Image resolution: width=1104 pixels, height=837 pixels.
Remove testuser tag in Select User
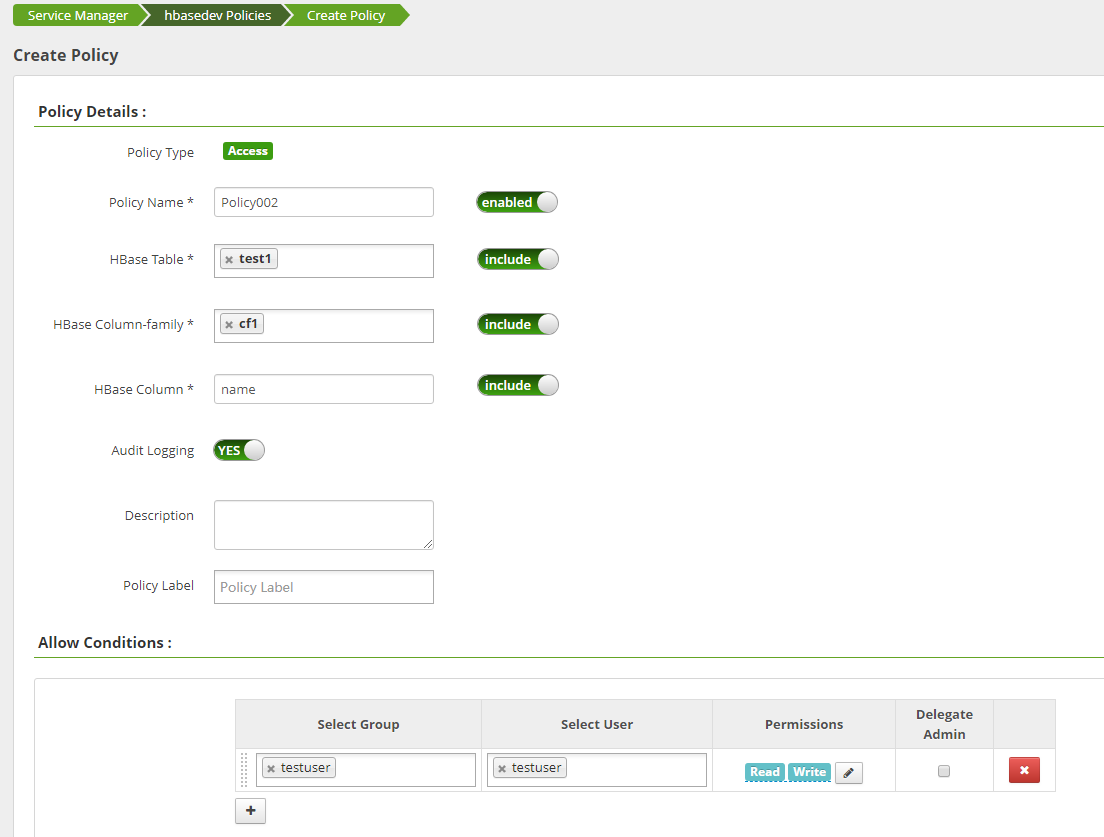coord(502,769)
